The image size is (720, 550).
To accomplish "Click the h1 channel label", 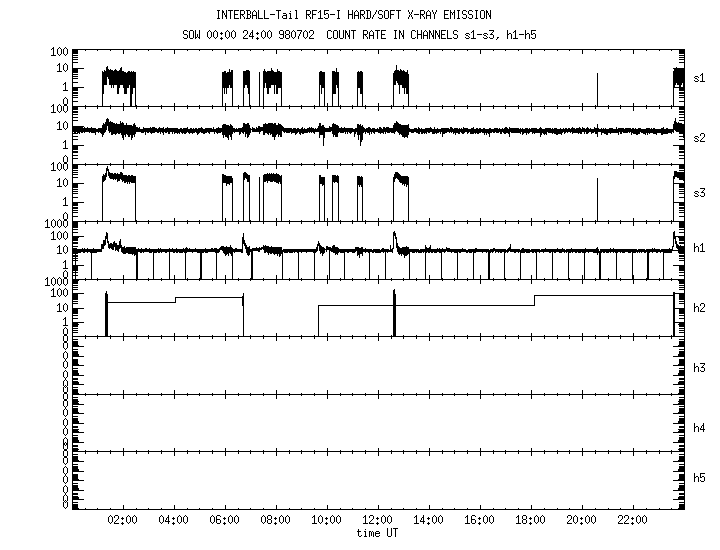I will point(700,248).
